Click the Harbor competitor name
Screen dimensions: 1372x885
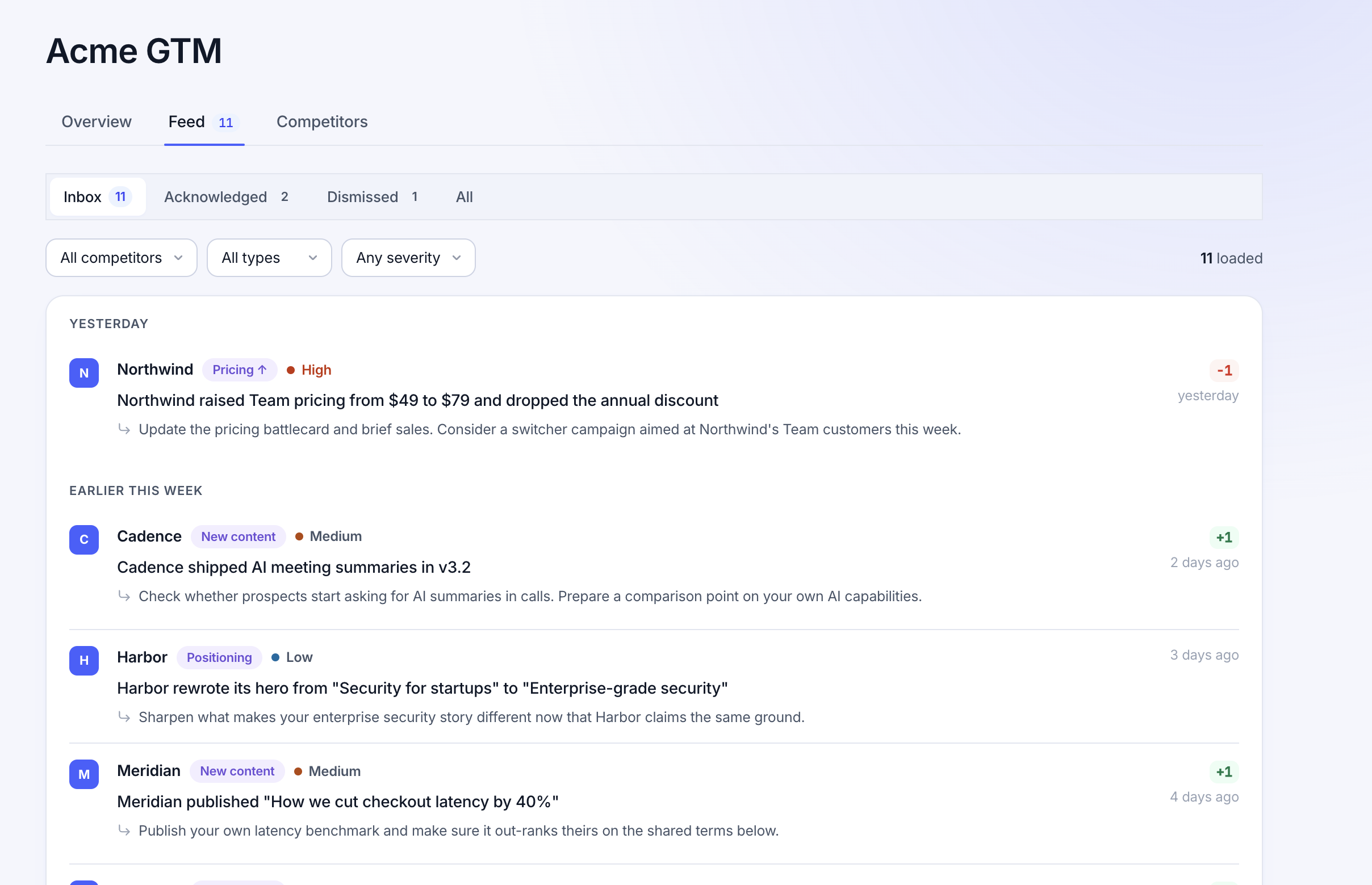click(142, 657)
